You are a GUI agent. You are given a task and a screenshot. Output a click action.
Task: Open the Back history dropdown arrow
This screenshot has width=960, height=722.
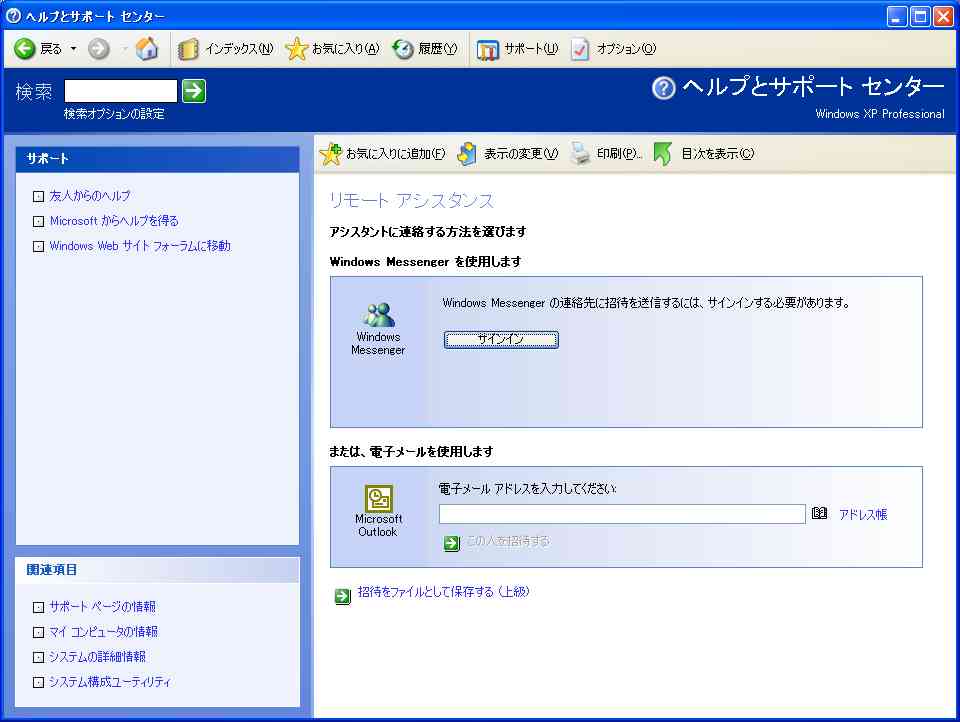pyautogui.click(x=73, y=48)
